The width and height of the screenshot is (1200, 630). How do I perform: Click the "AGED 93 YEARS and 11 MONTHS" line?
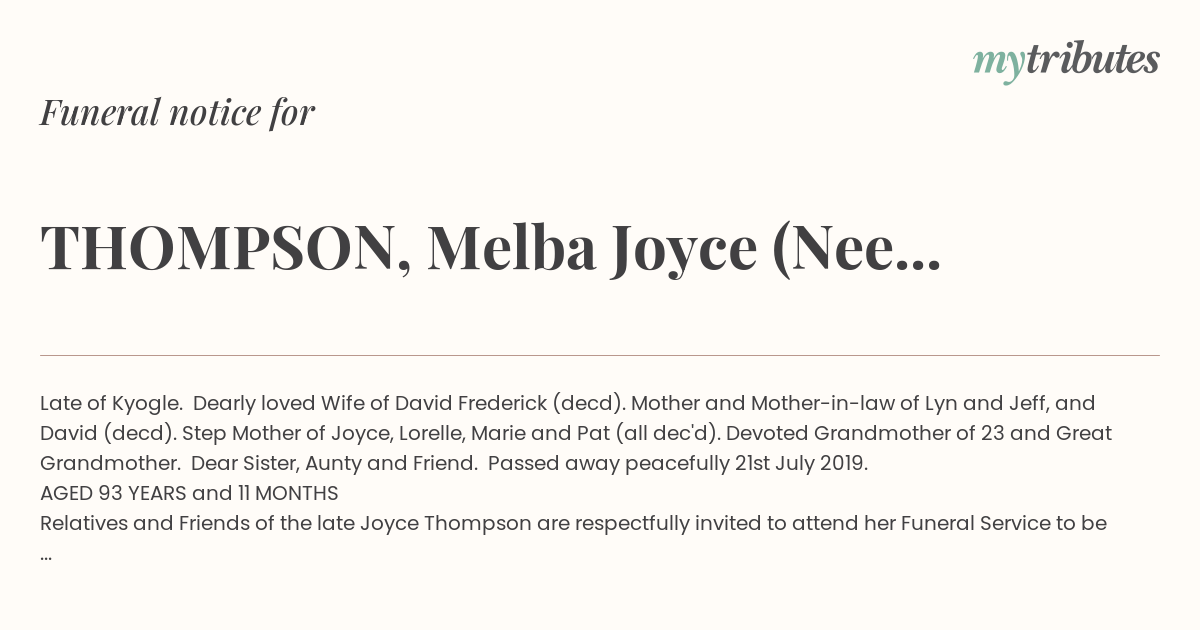point(189,493)
